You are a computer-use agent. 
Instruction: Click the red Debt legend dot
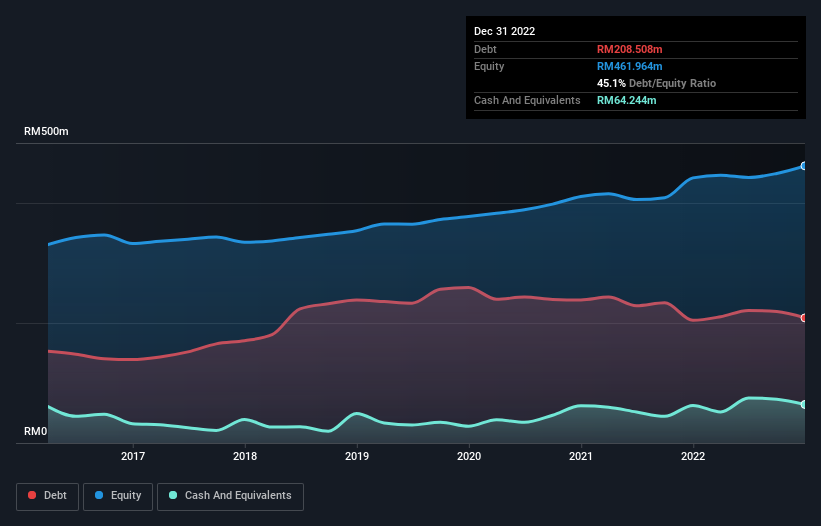[x=32, y=495]
